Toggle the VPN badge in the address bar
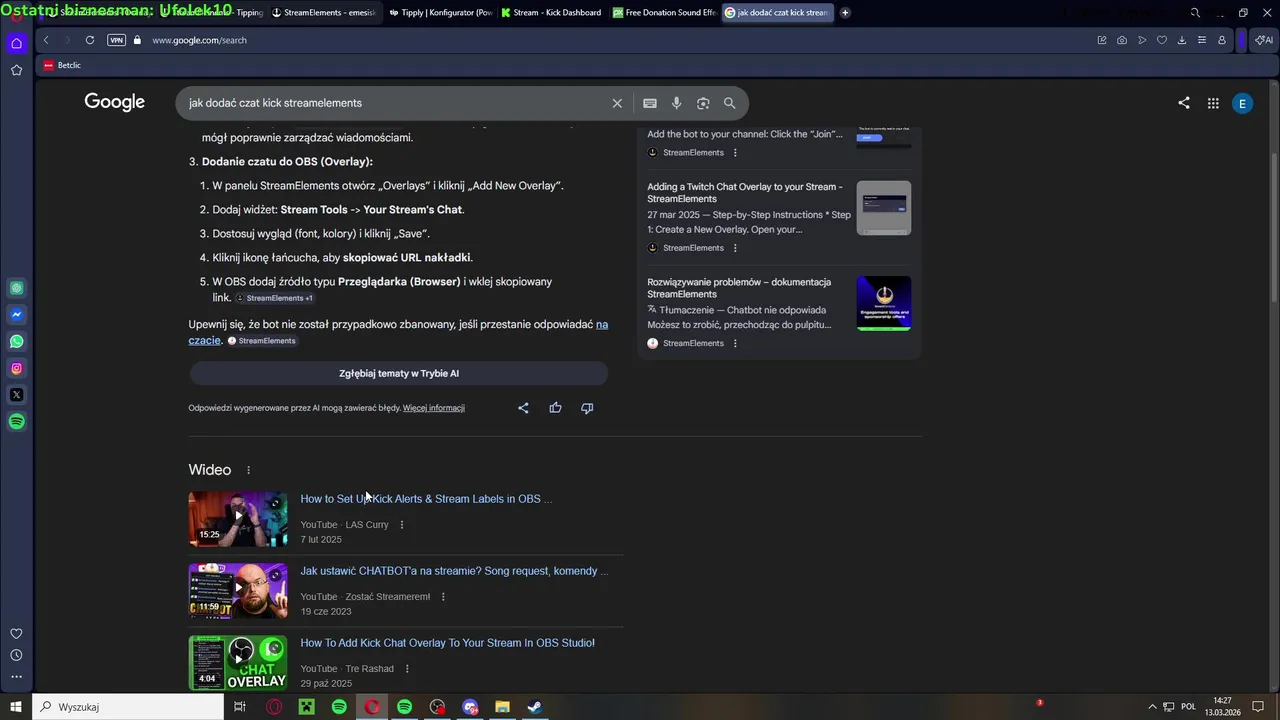1280x720 pixels. tap(116, 40)
